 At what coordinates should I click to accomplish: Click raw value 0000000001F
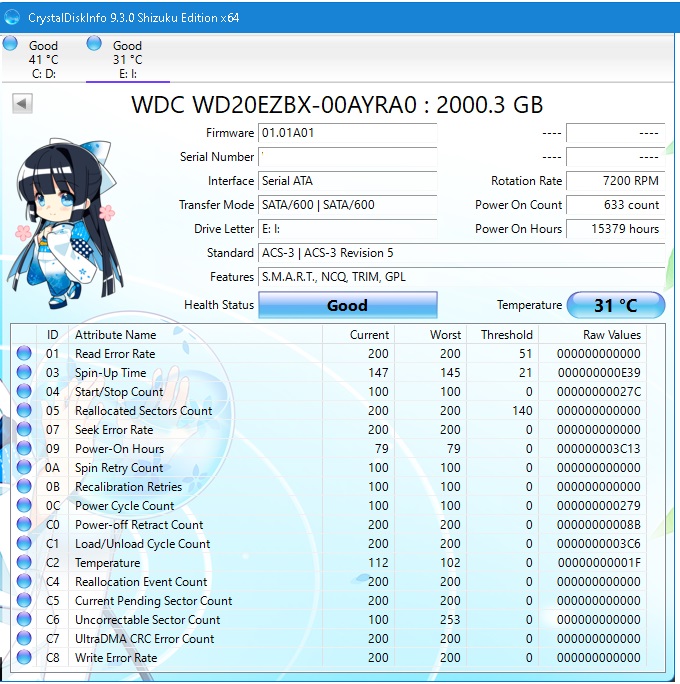(599, 562)
